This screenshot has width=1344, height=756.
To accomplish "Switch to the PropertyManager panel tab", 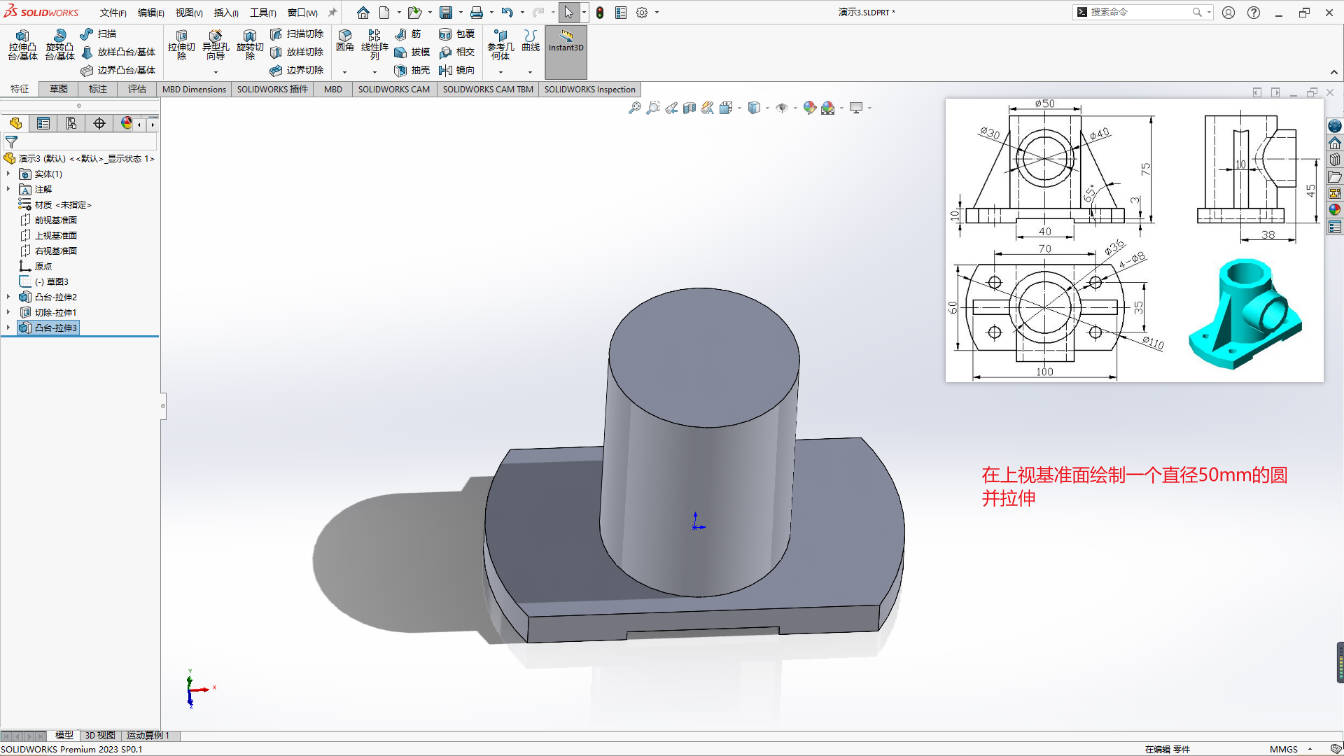I will (43, 123).
